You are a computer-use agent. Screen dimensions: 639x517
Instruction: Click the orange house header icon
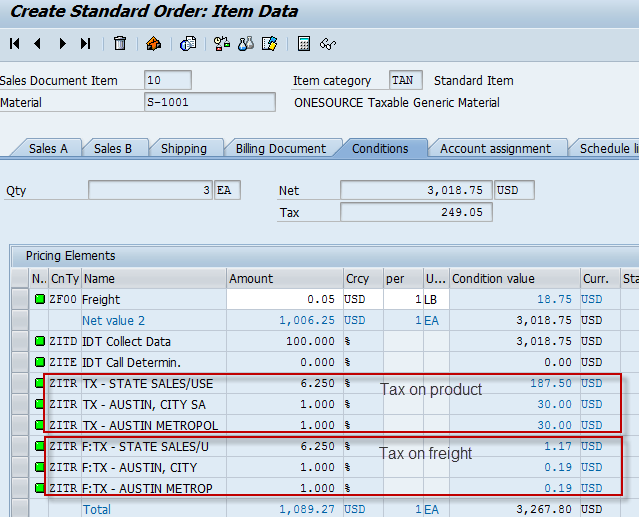coord(153,44)
